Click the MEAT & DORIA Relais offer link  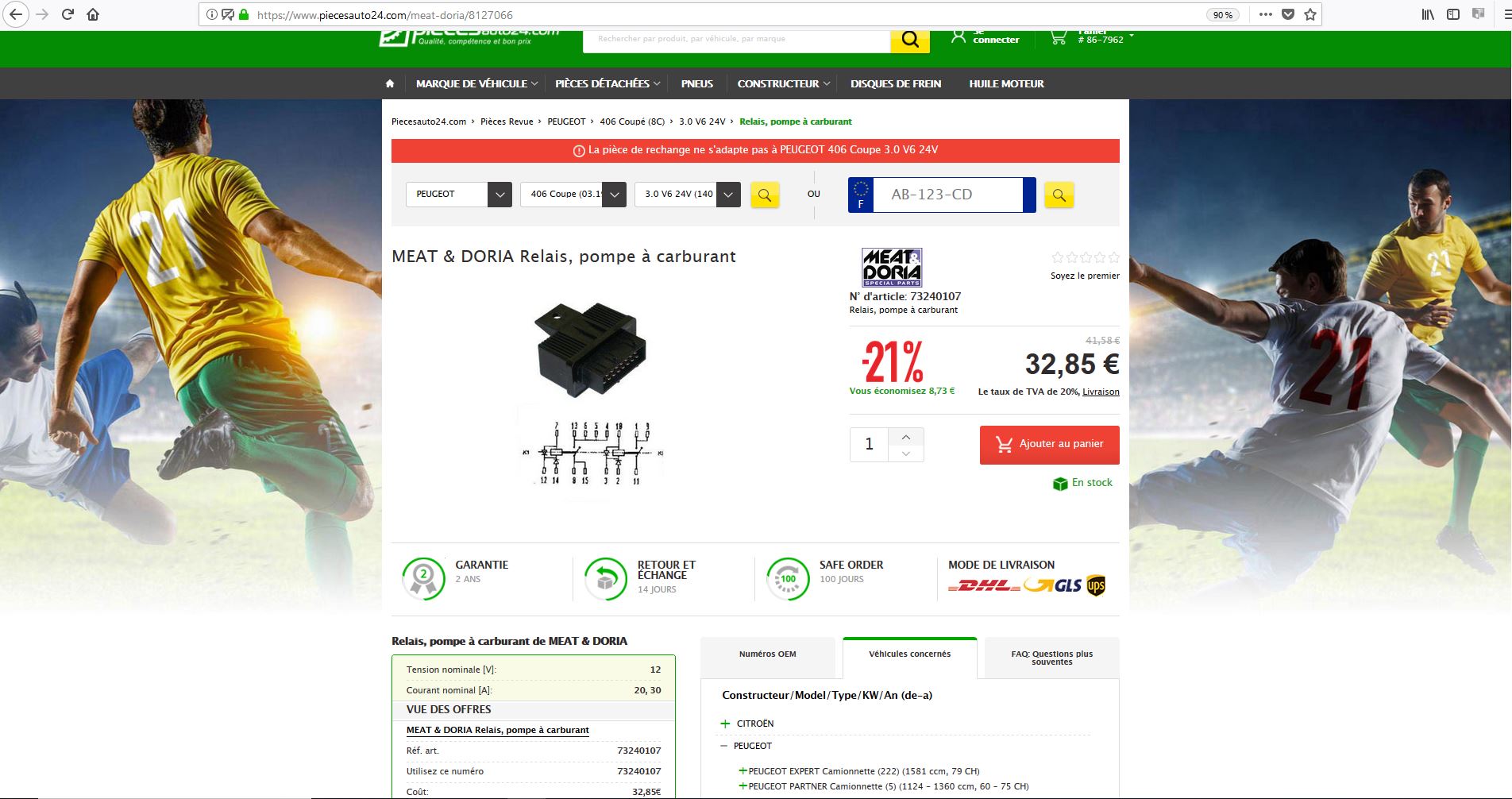click(498, 730)
